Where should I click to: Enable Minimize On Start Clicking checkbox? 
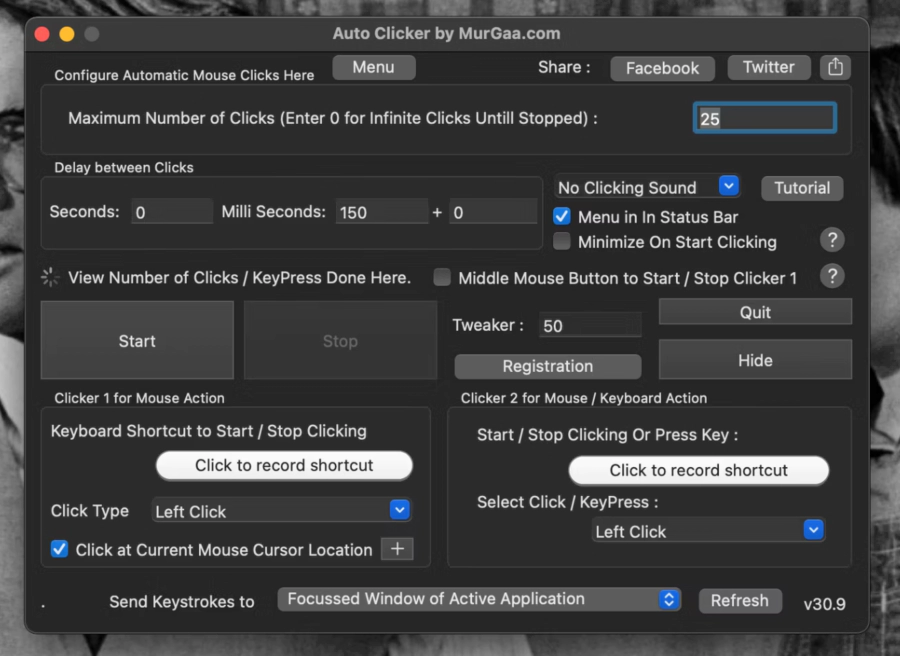562,241
